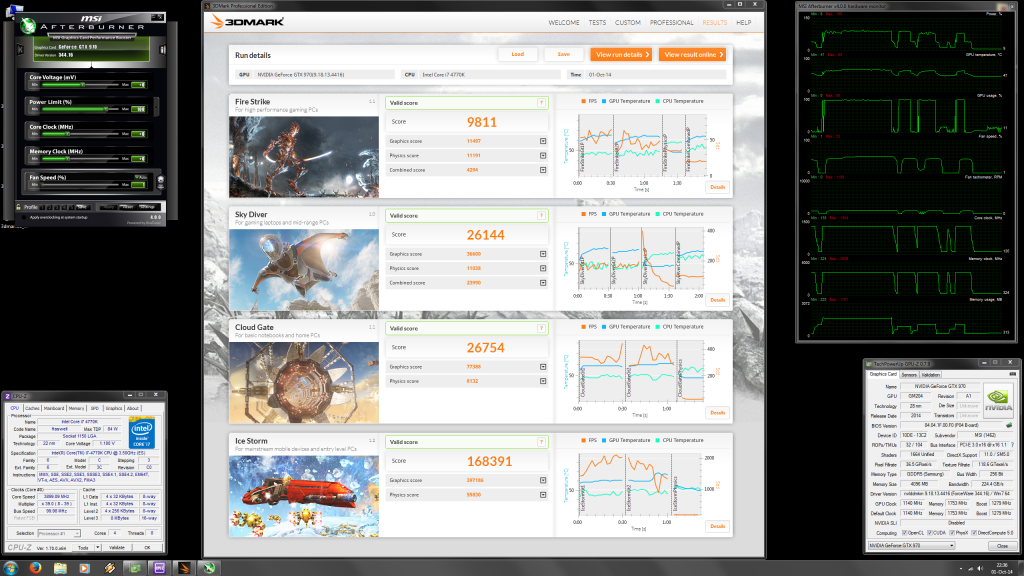This screenshot has height=576, width=1024.
Task: Toggle the OpenCL checkbox in GPU-Z
Action: [x=904, y=532]
